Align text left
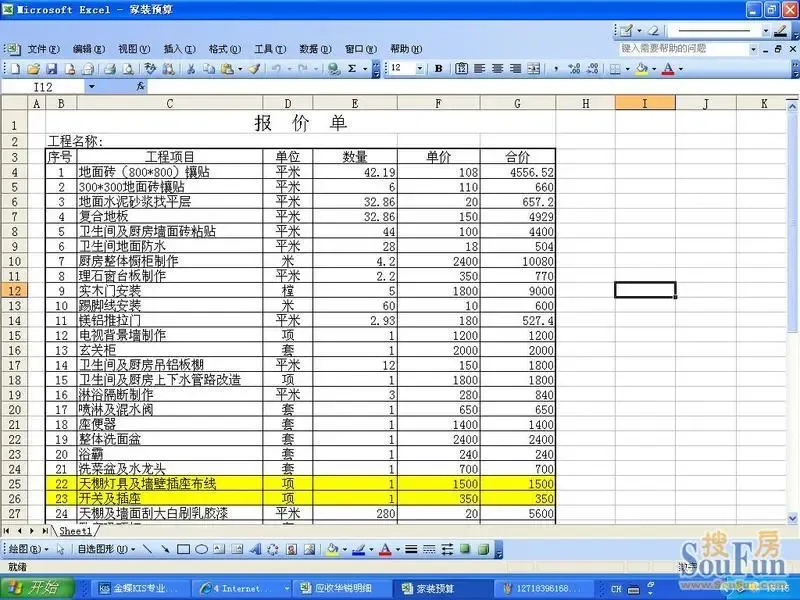The height and width of the screenshot is (600, 800). point(480,68)
